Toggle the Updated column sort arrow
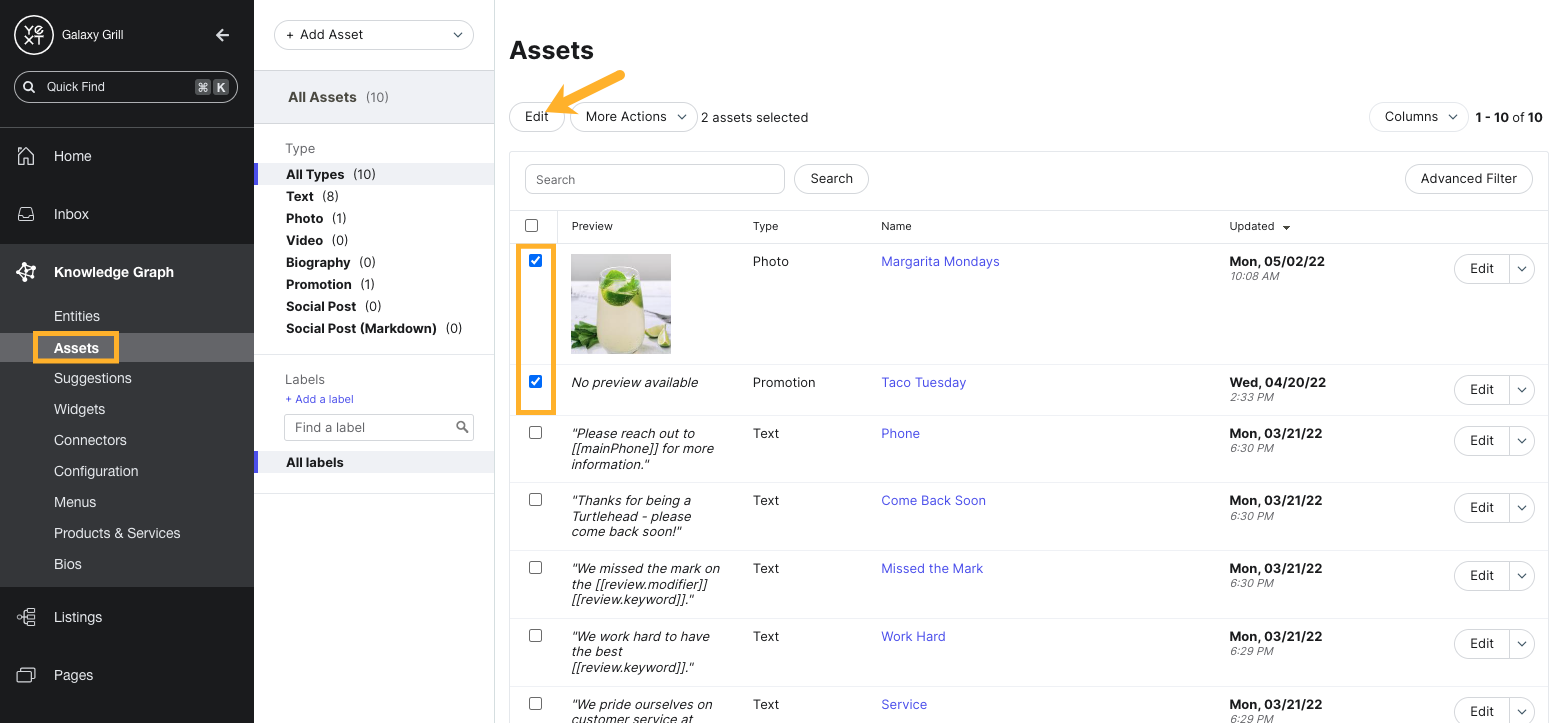This screenshot has height=723, width=1556. [1287, 226]
